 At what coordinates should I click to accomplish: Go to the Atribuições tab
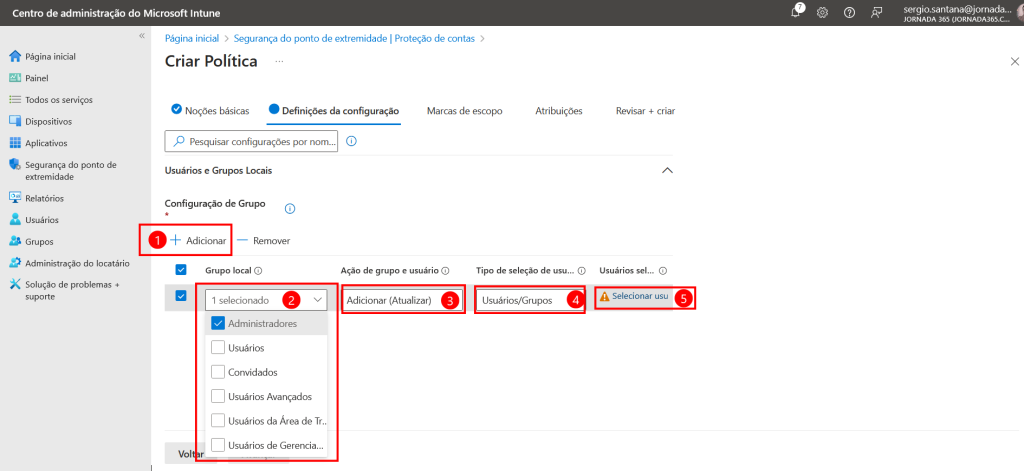[559, 111]
